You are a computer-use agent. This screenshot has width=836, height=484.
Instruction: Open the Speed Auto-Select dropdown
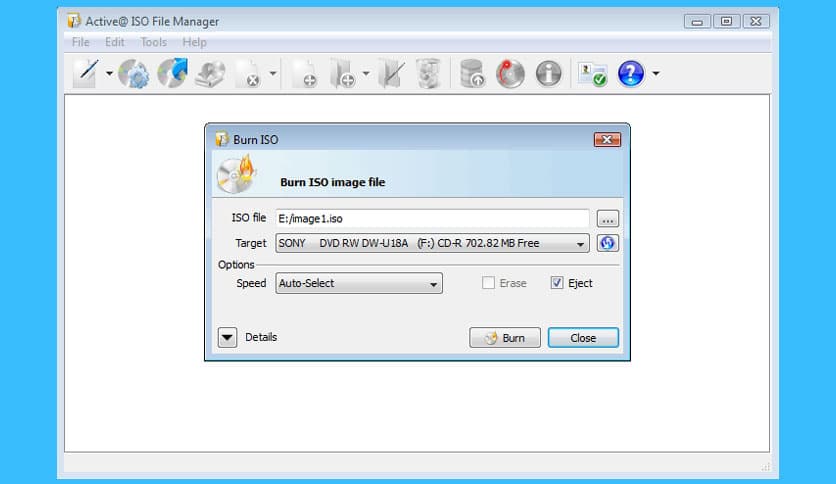359,283
